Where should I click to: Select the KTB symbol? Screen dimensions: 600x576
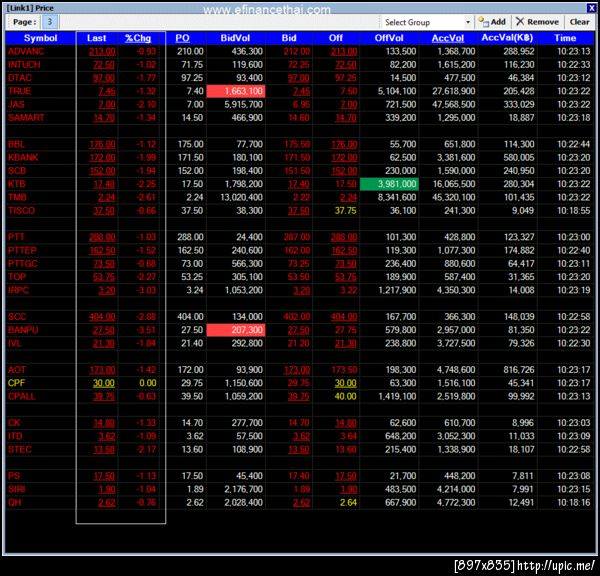(16, 184)
